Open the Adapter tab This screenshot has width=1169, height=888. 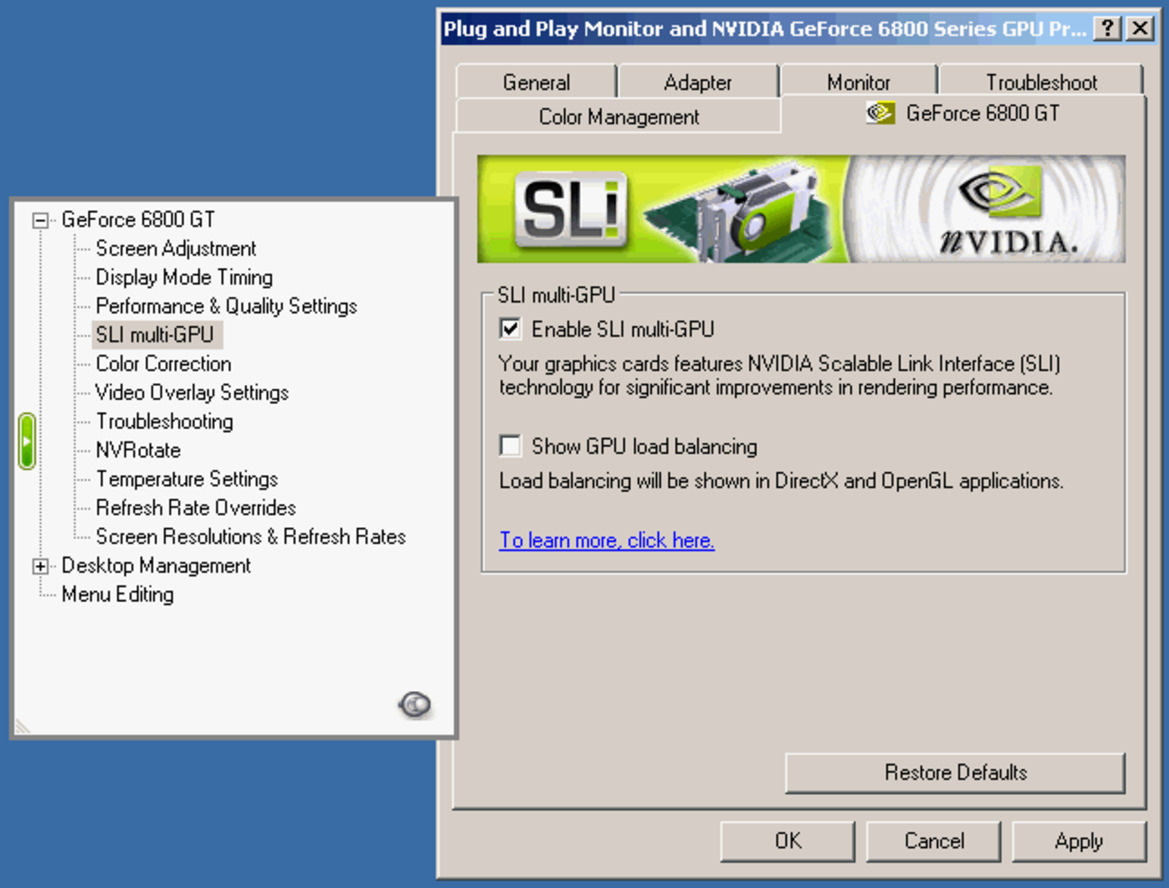tap(698, 82)
